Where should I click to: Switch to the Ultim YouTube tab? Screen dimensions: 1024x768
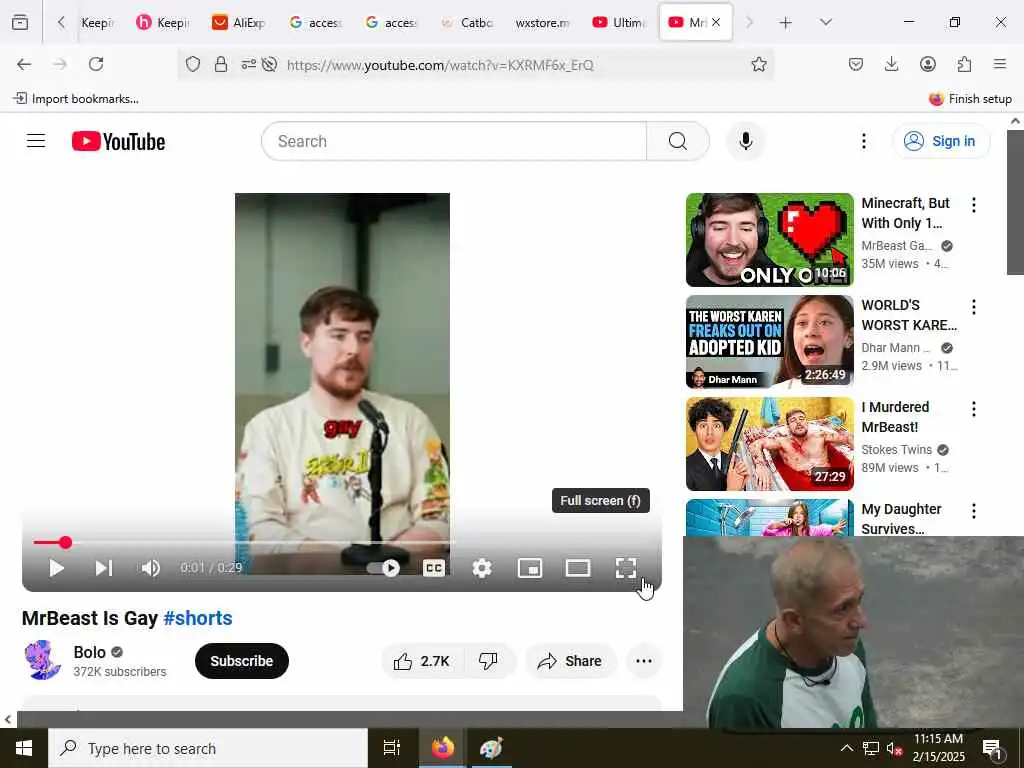620,22
